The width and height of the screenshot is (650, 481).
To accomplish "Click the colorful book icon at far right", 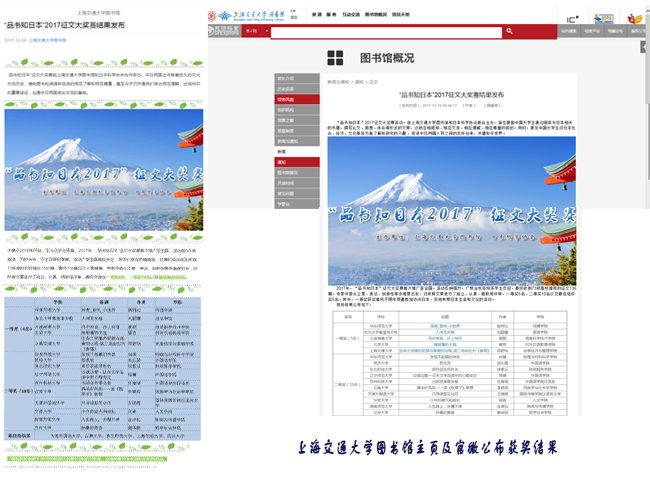I will [x=634, y=19].
